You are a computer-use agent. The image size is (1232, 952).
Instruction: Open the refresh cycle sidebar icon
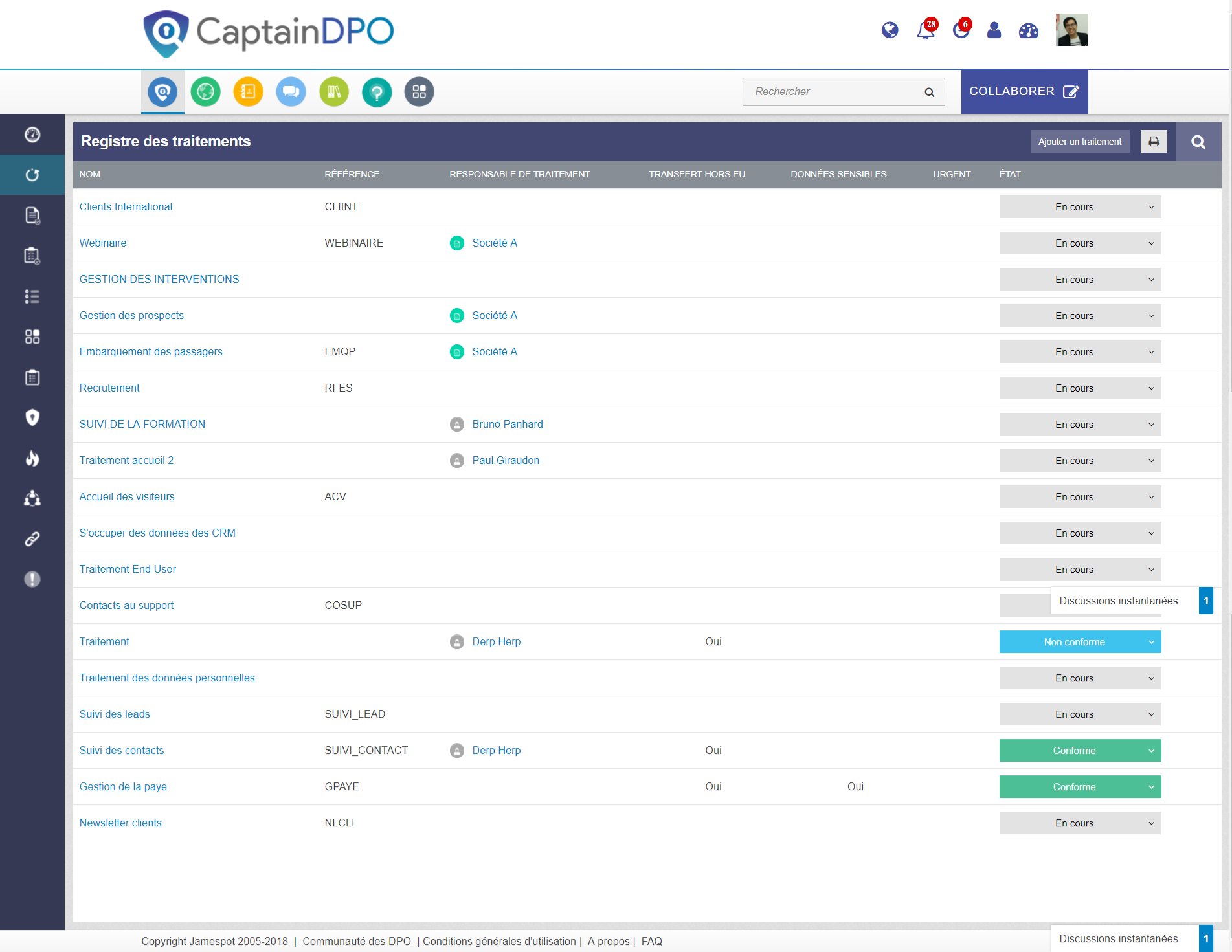click(x=32, y=175)
